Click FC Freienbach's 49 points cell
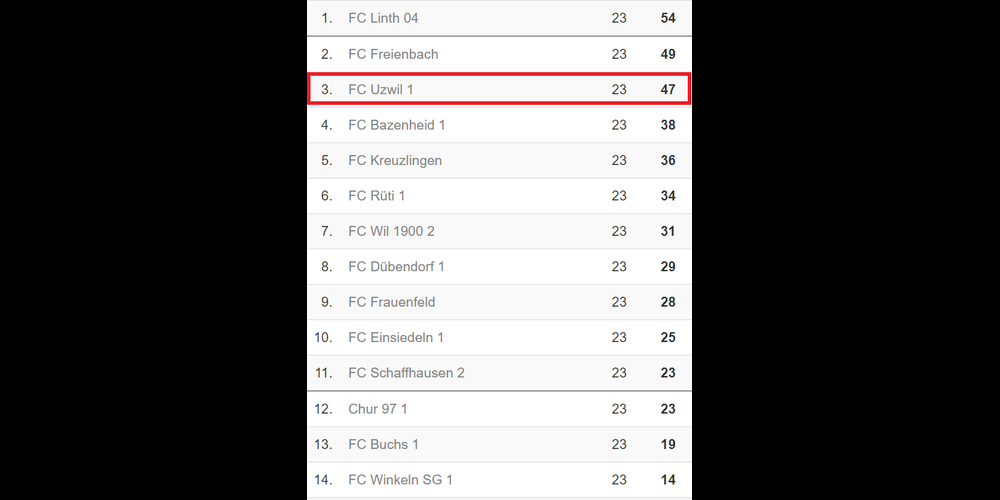1000x500 pixels. pyautogui.click(x=668, y=54)
